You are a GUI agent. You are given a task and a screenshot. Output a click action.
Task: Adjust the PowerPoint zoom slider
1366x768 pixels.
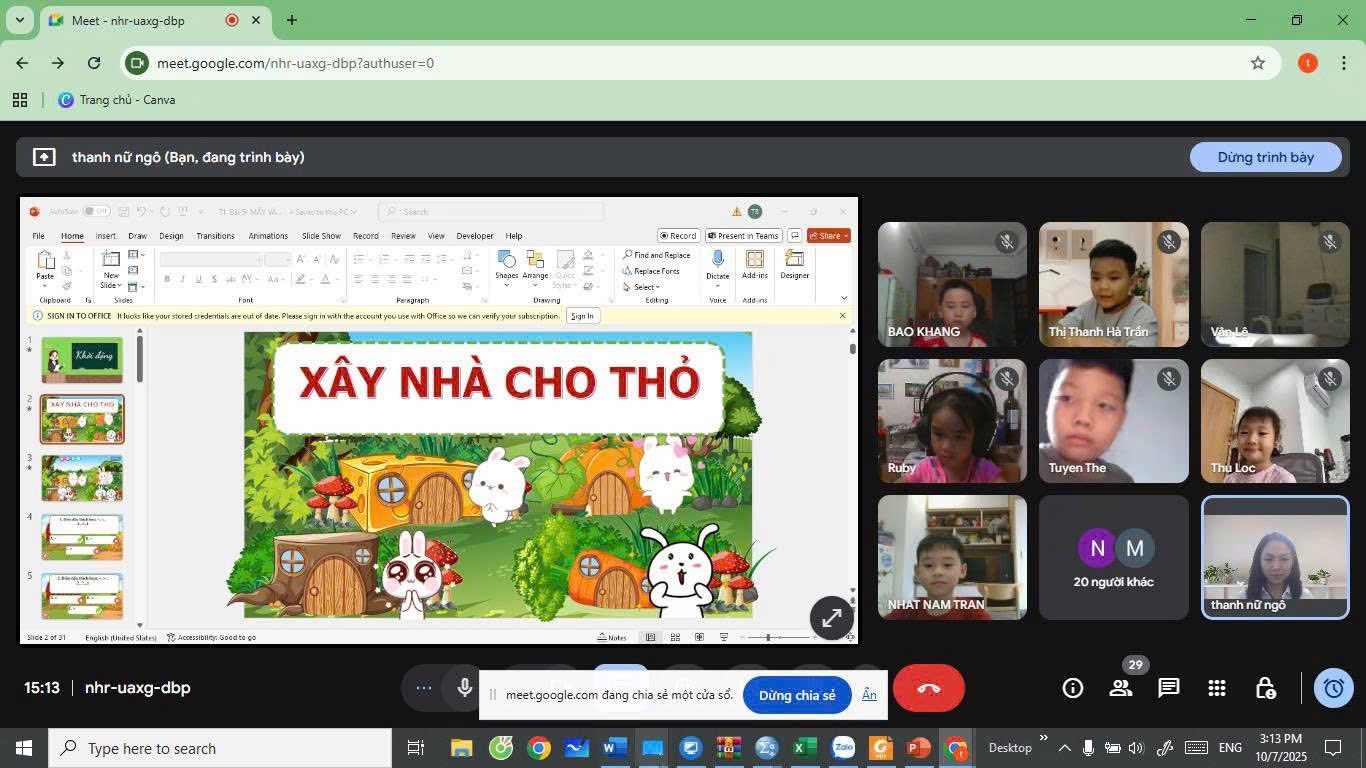[x=768, y=637]
